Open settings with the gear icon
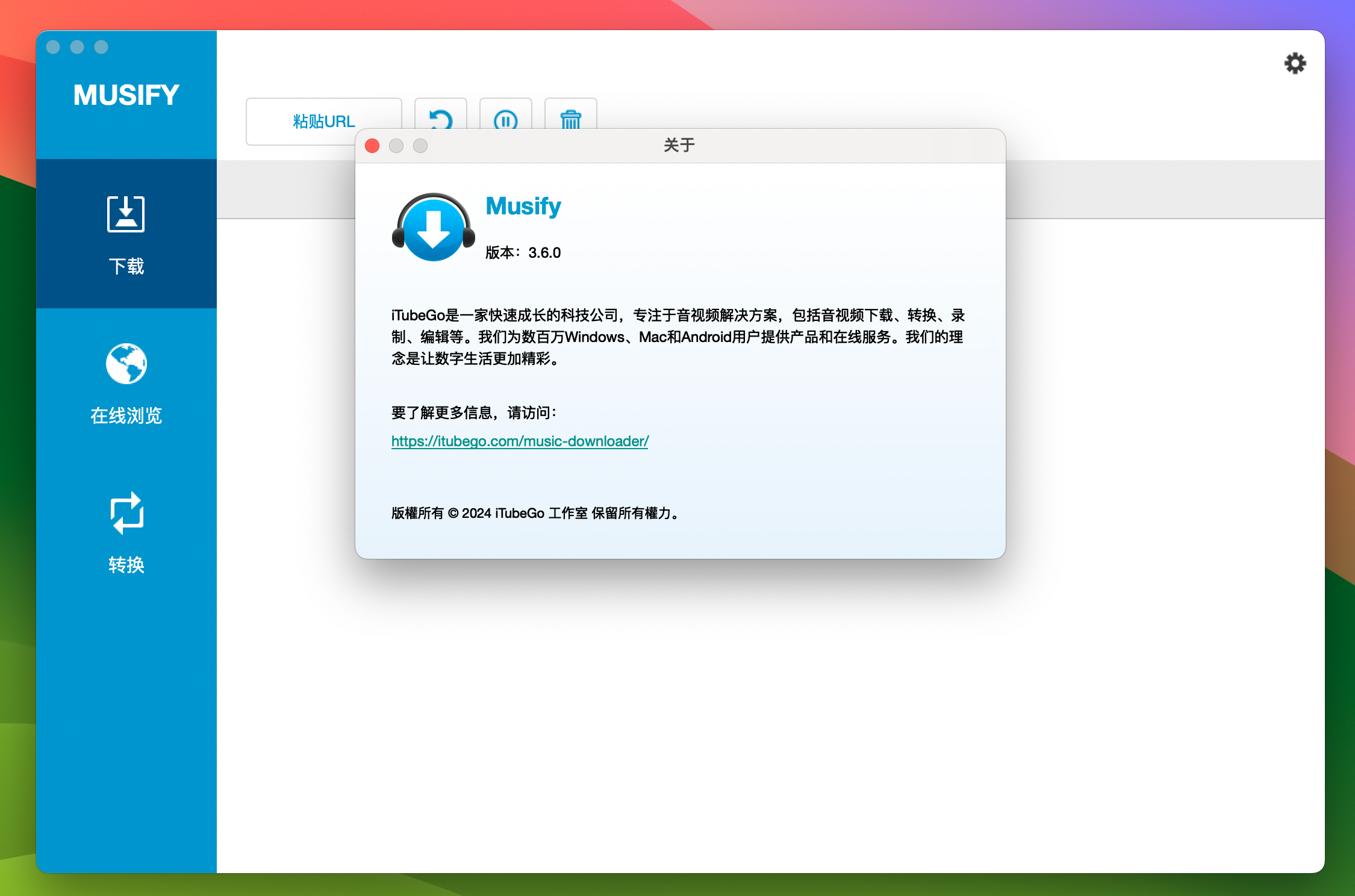 [x=1295, y=63]
